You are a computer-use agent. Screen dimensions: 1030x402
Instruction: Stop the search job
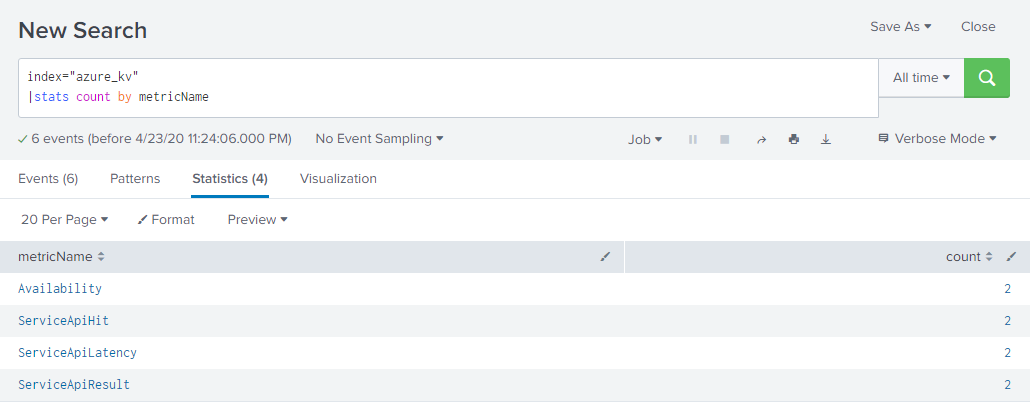pyautogui.click(x=724, y=140)
